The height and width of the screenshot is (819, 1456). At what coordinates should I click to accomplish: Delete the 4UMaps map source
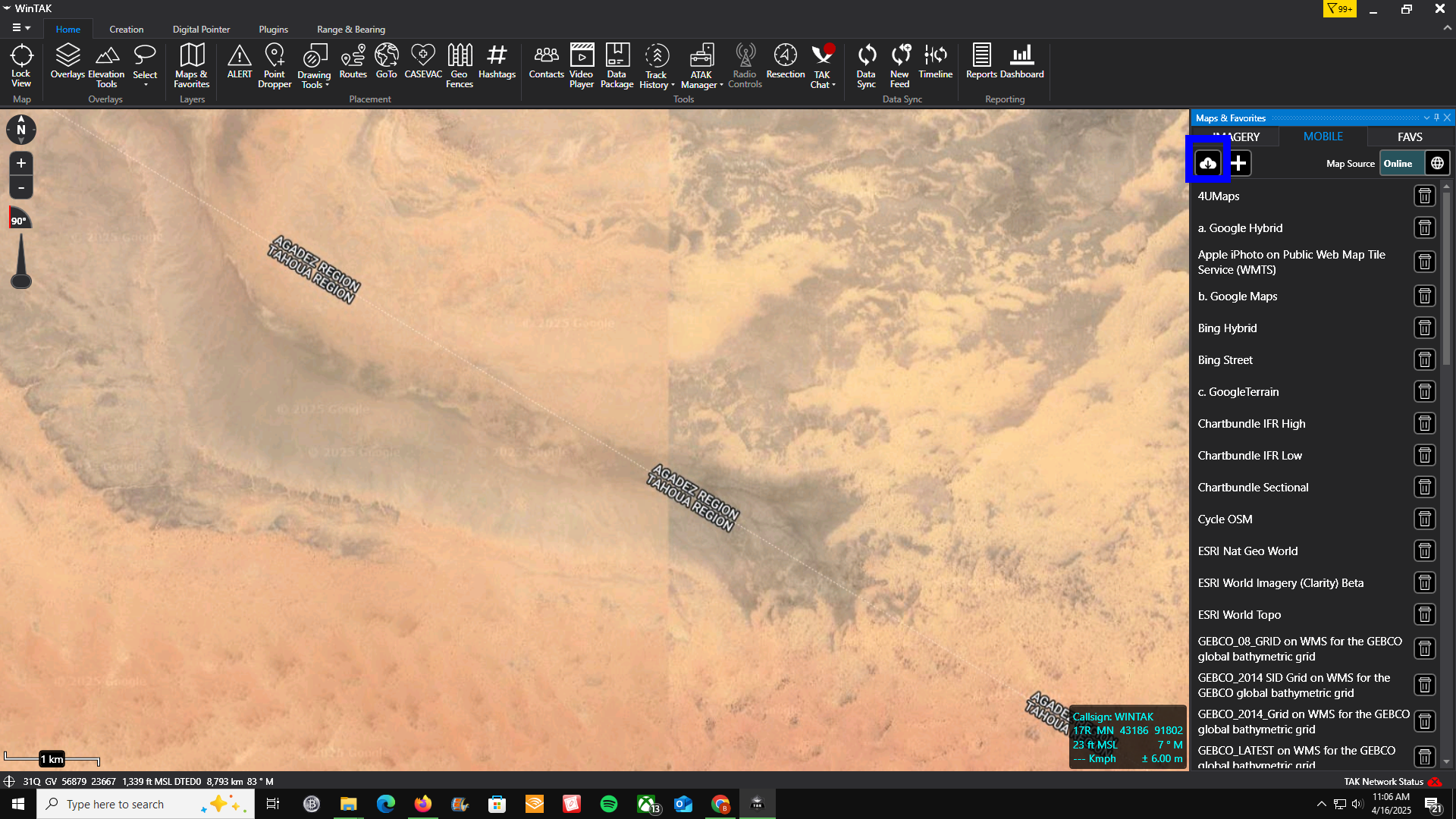pyautogui.click(x=1425, y=196)
